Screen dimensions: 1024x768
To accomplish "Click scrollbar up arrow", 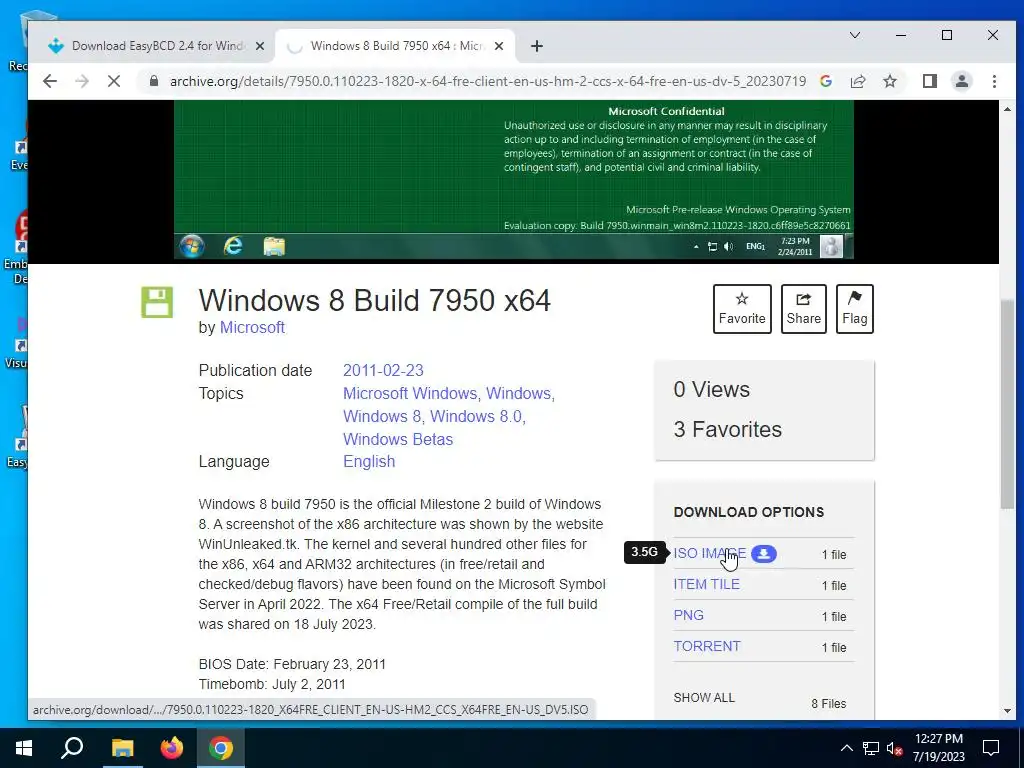I will coord(1007,109).
